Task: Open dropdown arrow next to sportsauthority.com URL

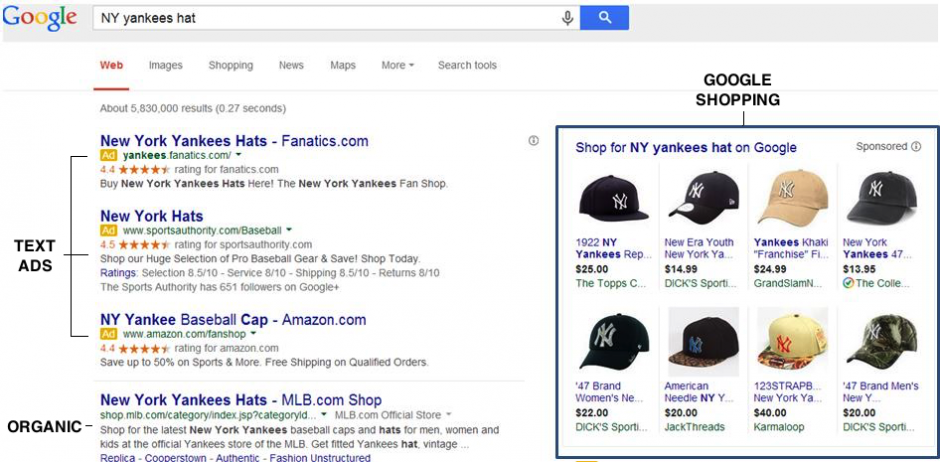Action: click(x=289, y=230)
